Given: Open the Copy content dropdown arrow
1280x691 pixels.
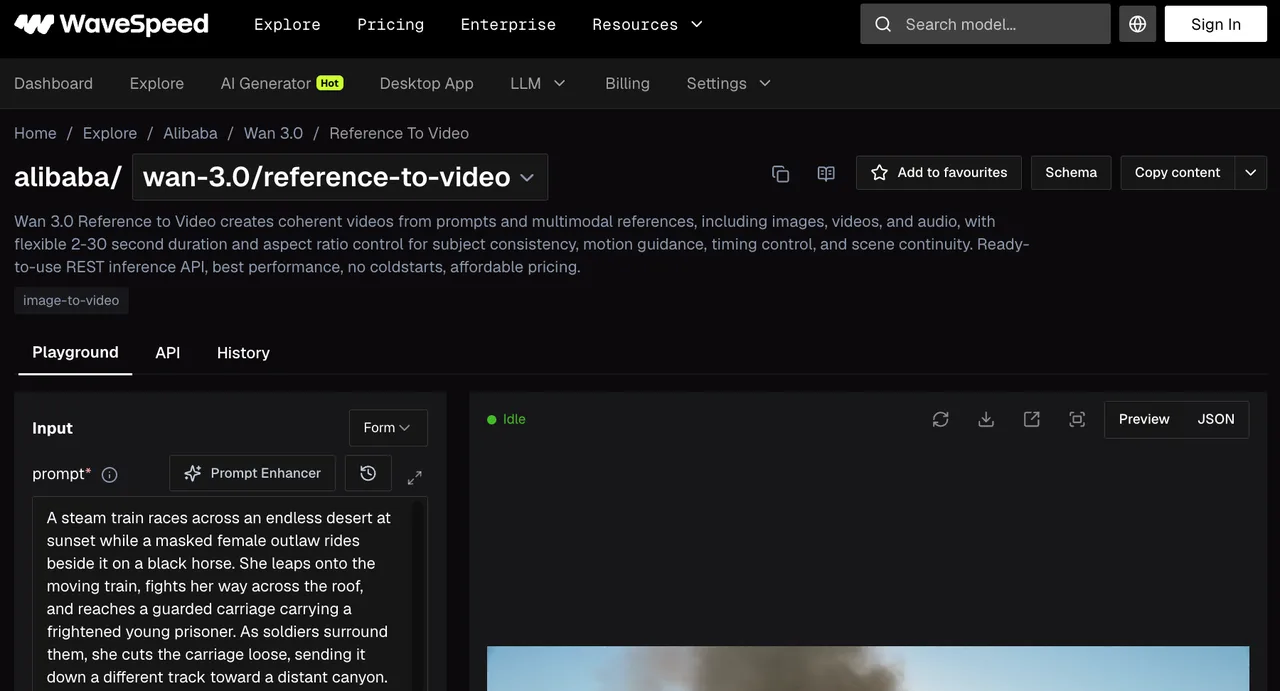Looking at the screenshot, I should point(1251,172).
